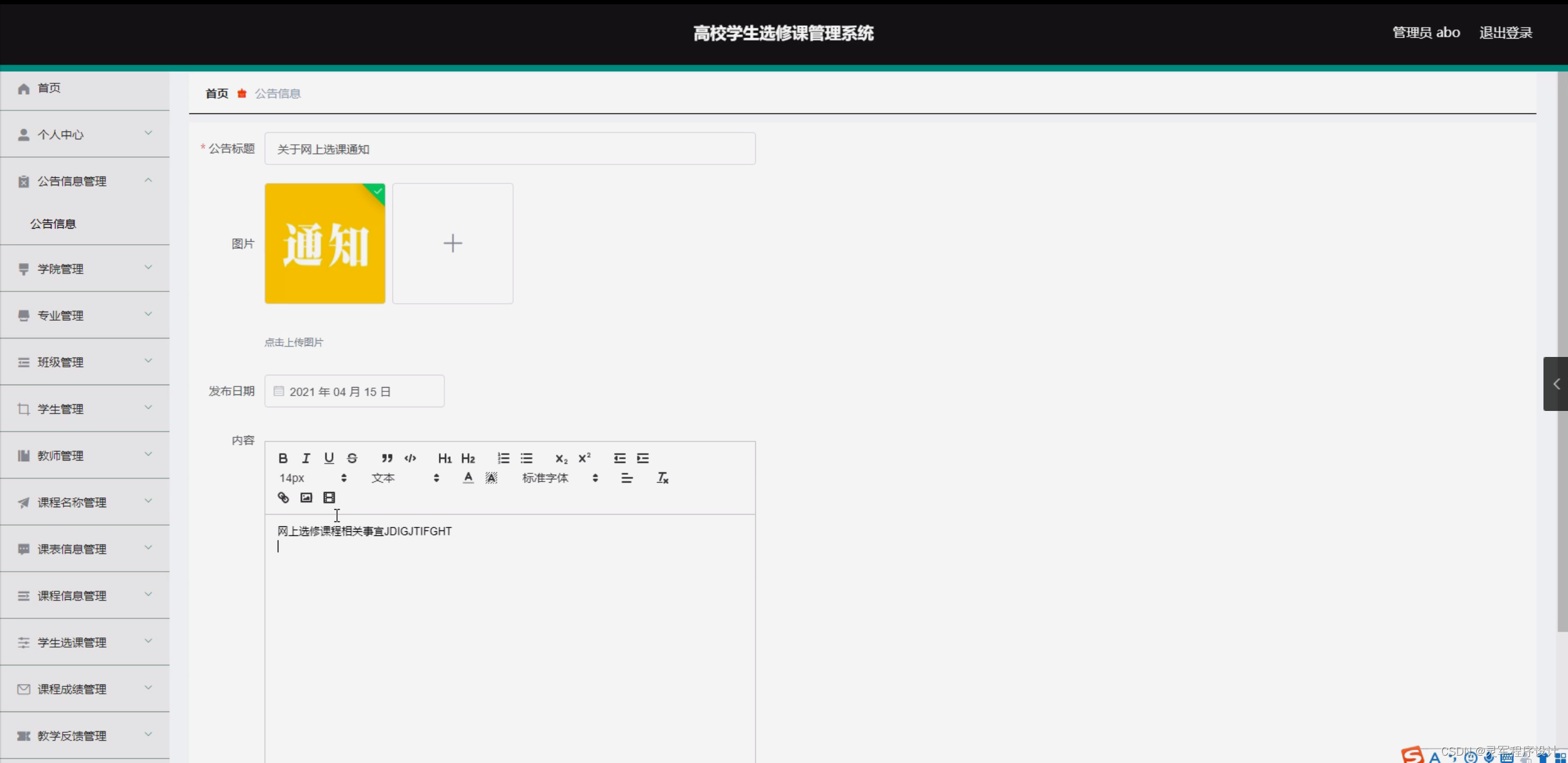Apply strikethrough text formatting
This screenshot has height=763, width=1568.
(x=352, y=458)
